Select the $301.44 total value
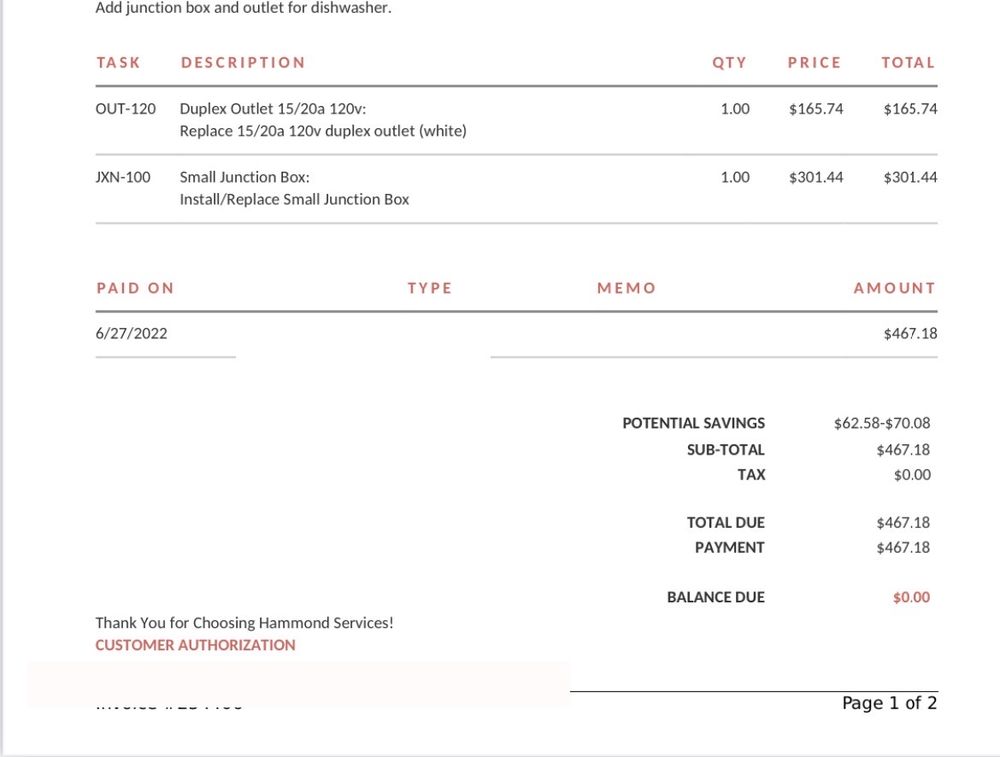Image resolution: width=1000 pixels, height=757 pixels. [910, 177]
